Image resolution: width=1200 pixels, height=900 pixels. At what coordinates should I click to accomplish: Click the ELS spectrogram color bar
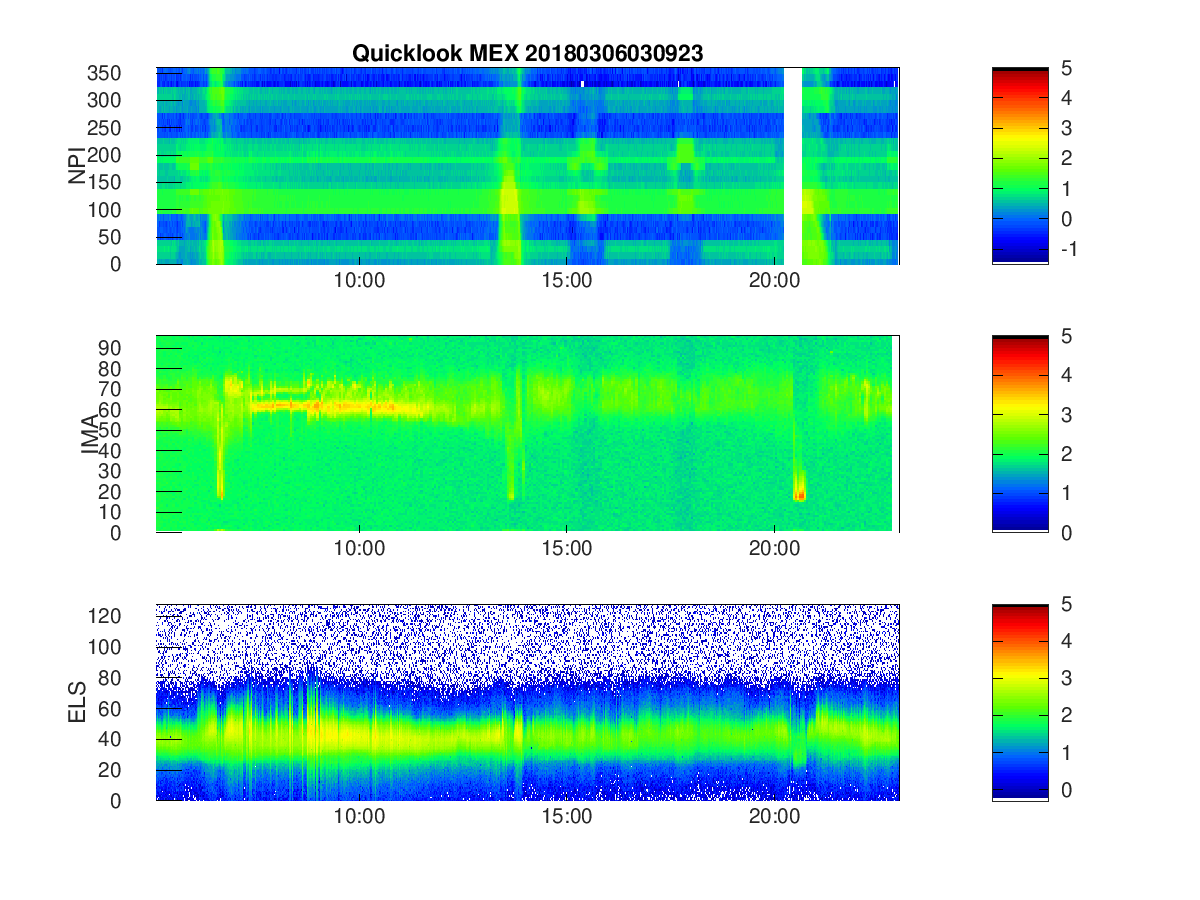click(x=1020, y=702)
